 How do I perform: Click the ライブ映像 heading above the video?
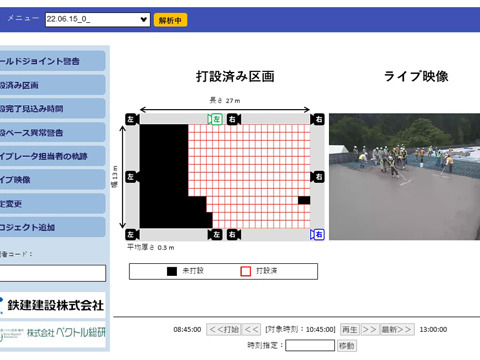(416, 76)
